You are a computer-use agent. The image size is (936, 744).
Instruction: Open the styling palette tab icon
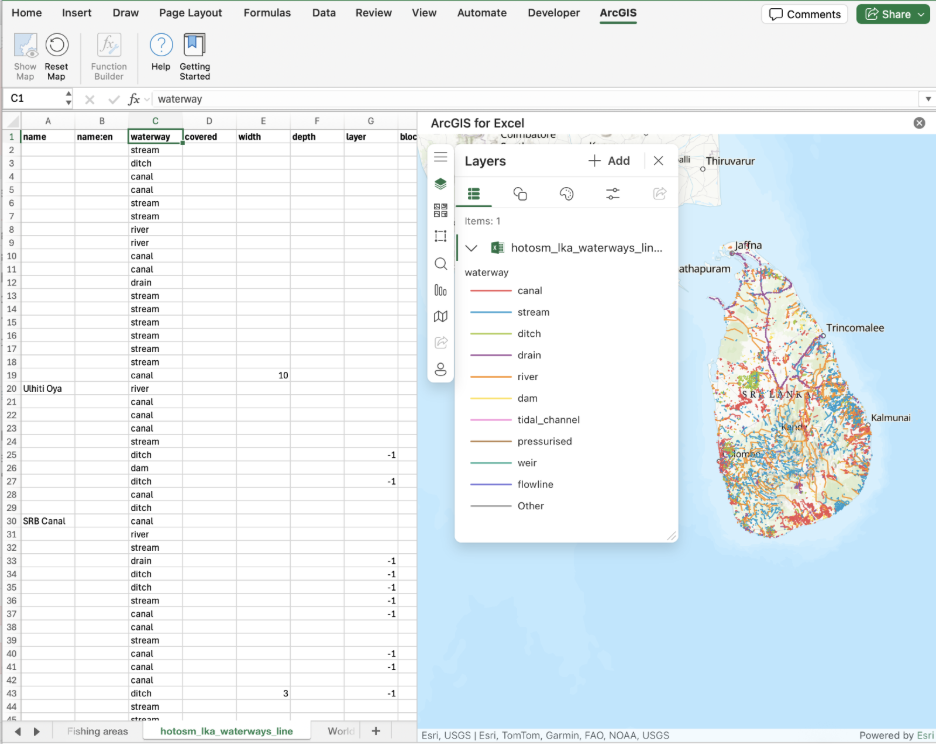tap(566, 193)
